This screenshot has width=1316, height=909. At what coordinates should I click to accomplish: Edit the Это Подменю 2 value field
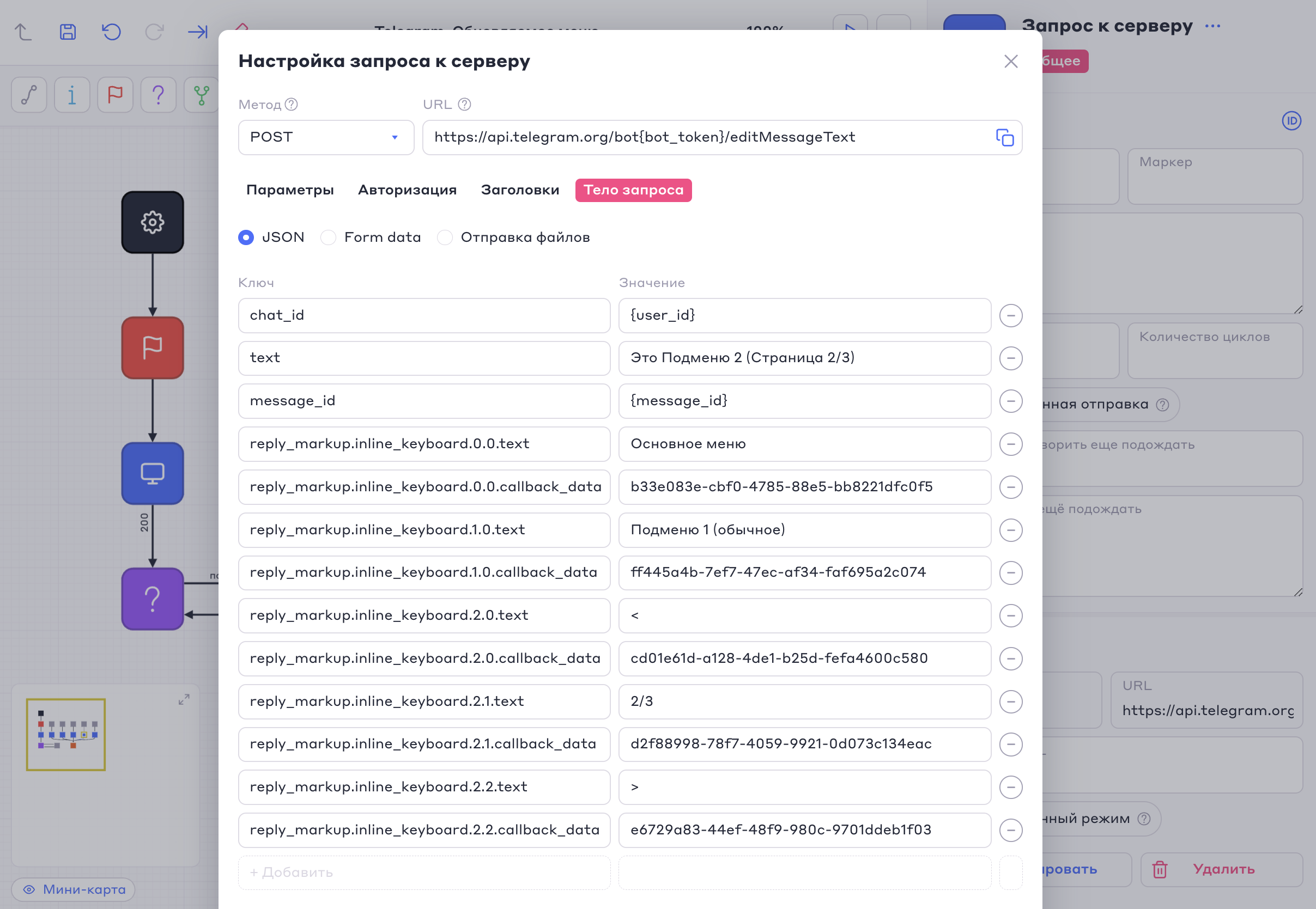805,358
